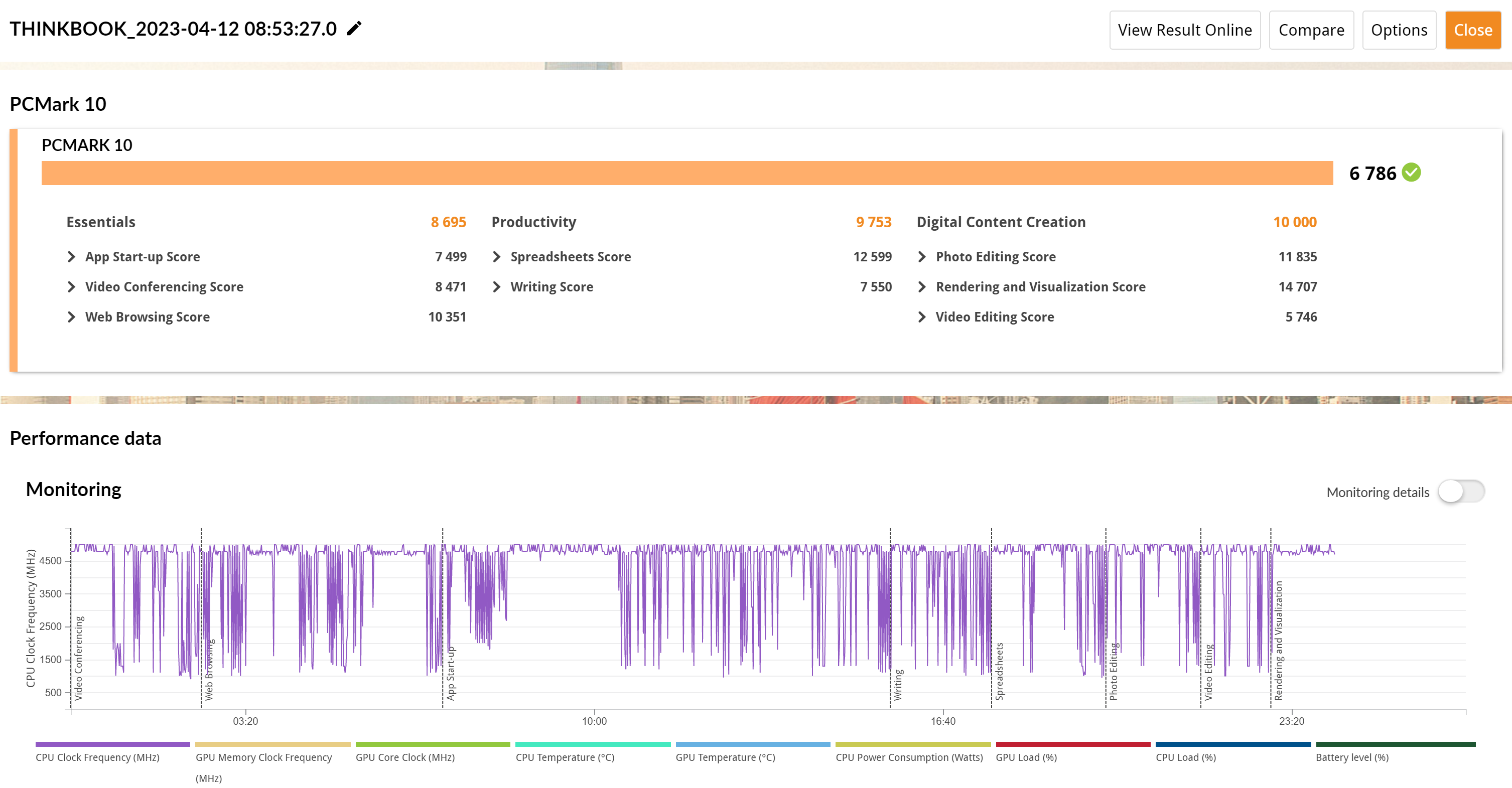Open View Result Online
1512x788 pixels.
point(1184,30)
